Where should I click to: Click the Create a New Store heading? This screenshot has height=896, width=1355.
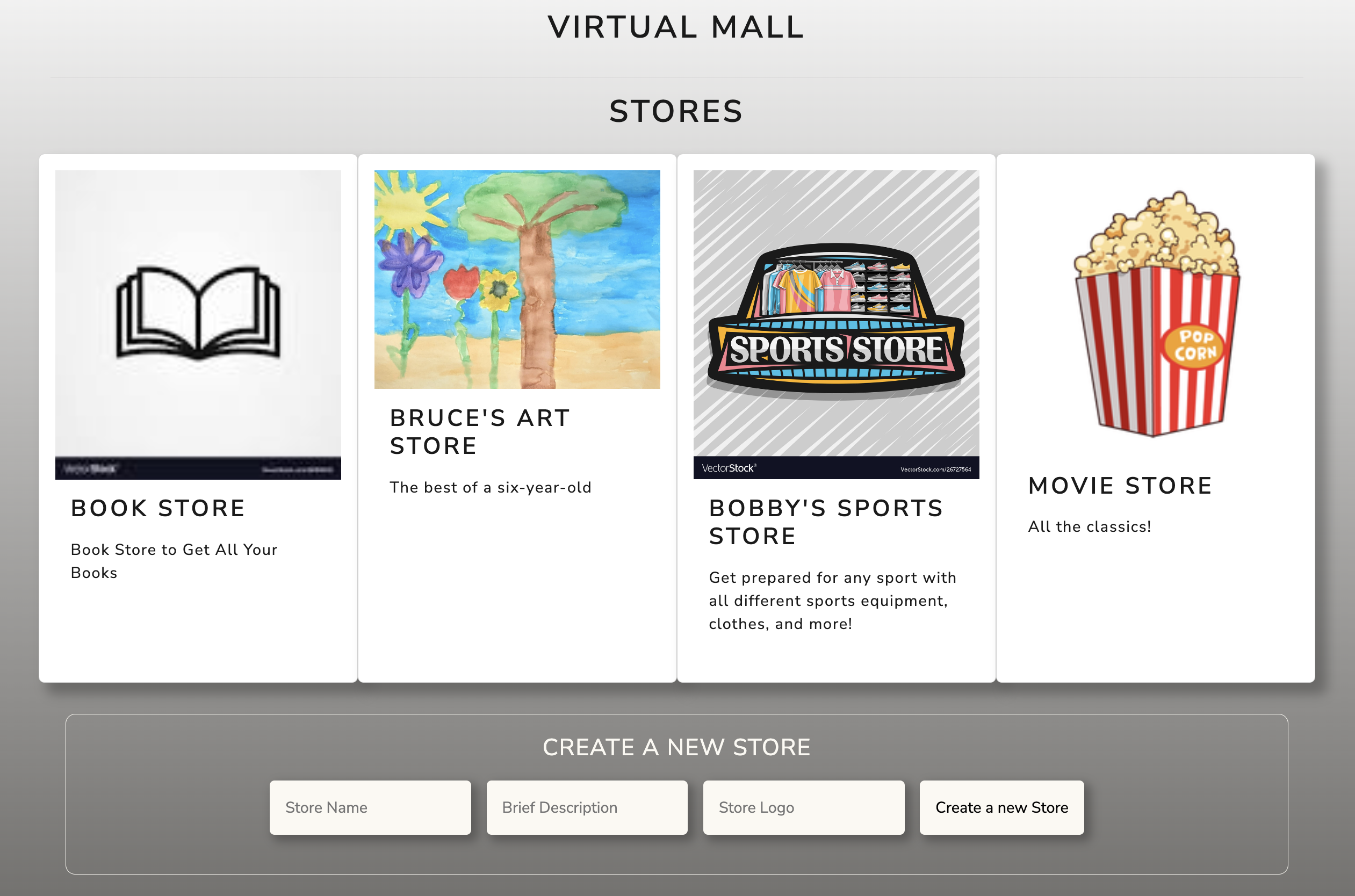676,747
